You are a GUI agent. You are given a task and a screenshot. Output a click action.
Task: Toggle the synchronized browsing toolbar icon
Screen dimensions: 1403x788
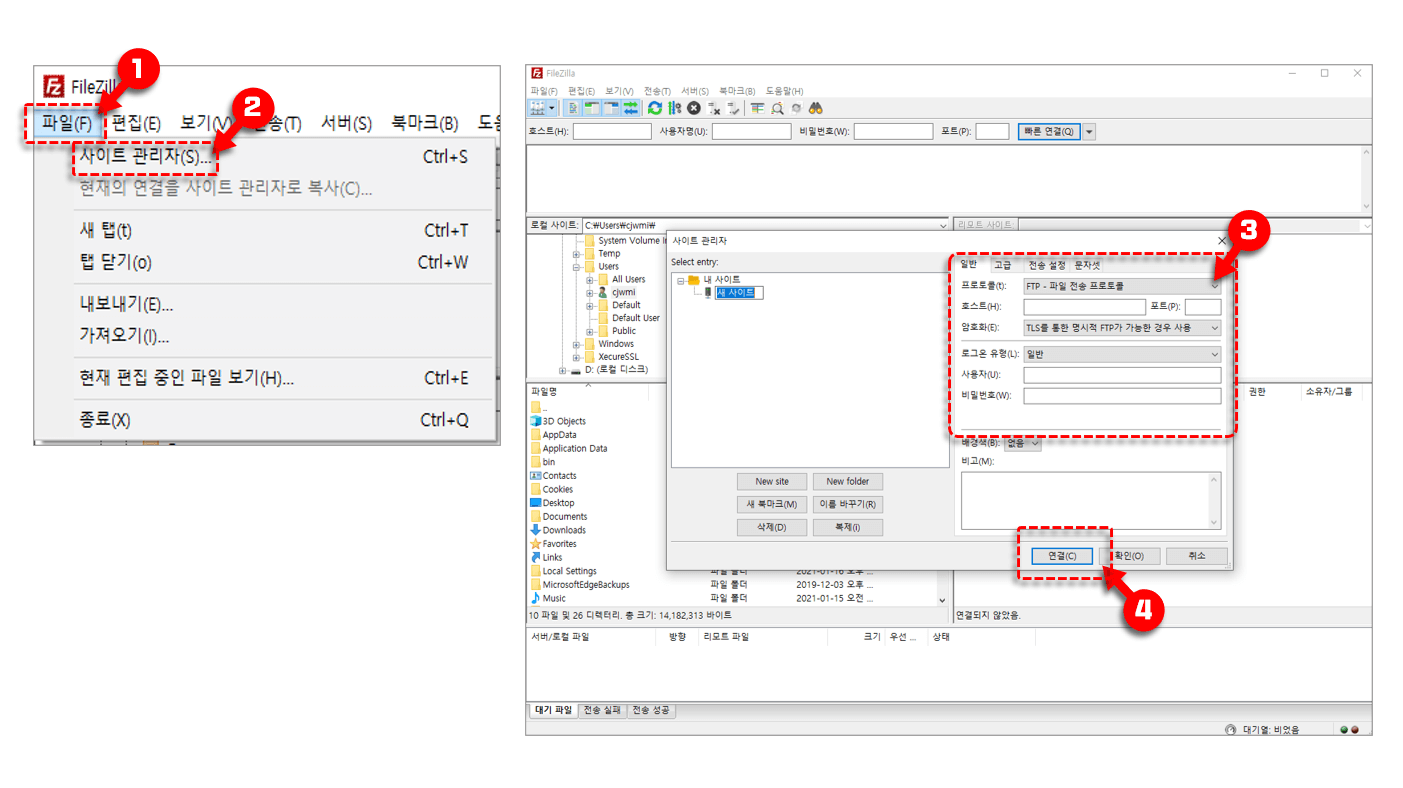coord(796,108)
